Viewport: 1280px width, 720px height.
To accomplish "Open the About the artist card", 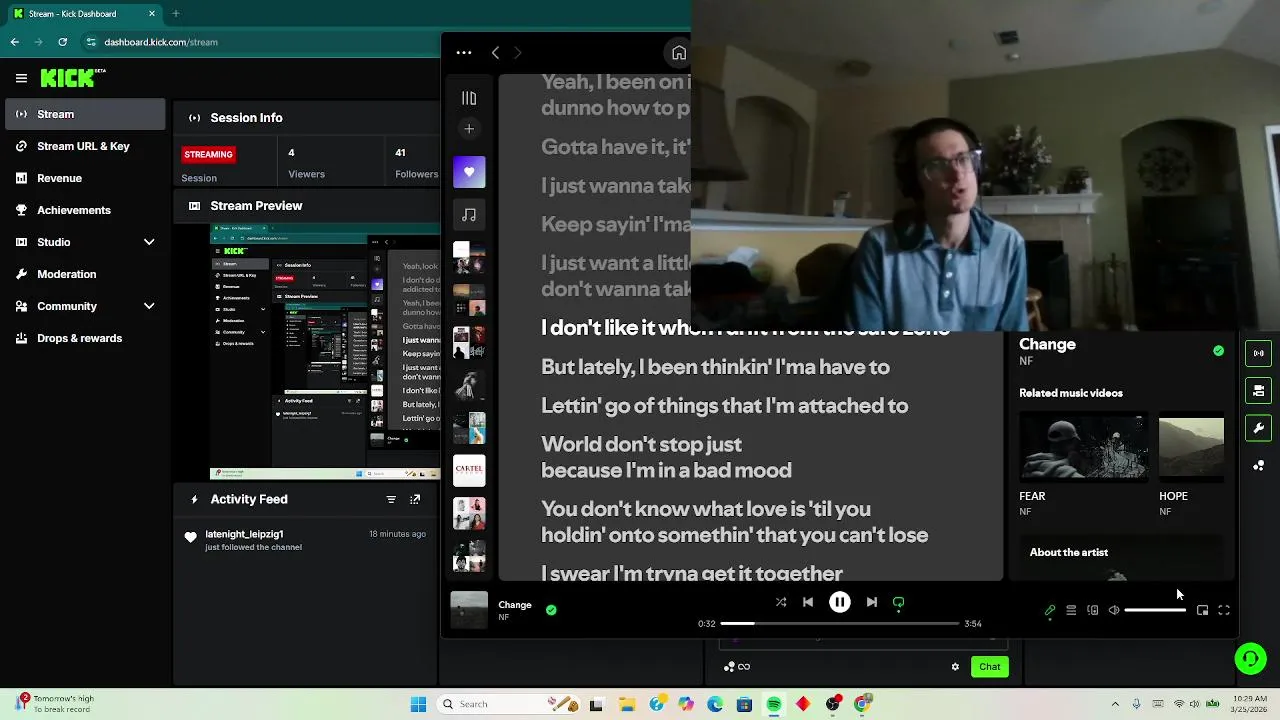I will pyautogui.click(x=1120, y=558).
